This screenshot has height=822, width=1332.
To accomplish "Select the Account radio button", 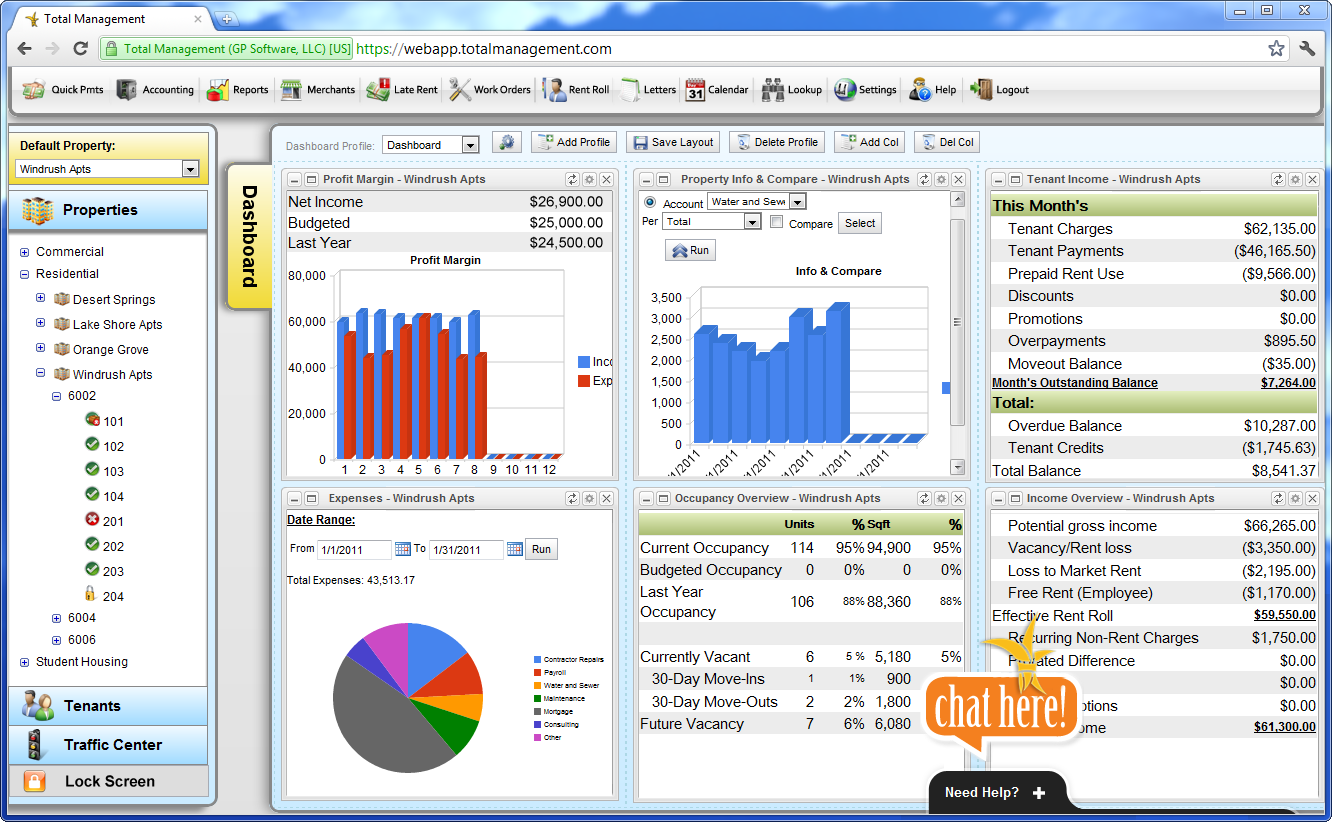I will pos(651,200).
